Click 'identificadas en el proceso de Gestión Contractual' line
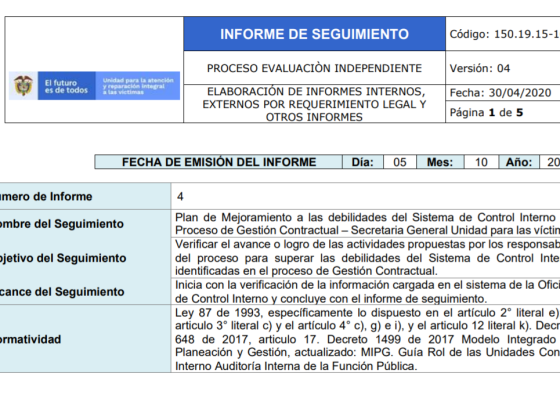 click(306, 271)
